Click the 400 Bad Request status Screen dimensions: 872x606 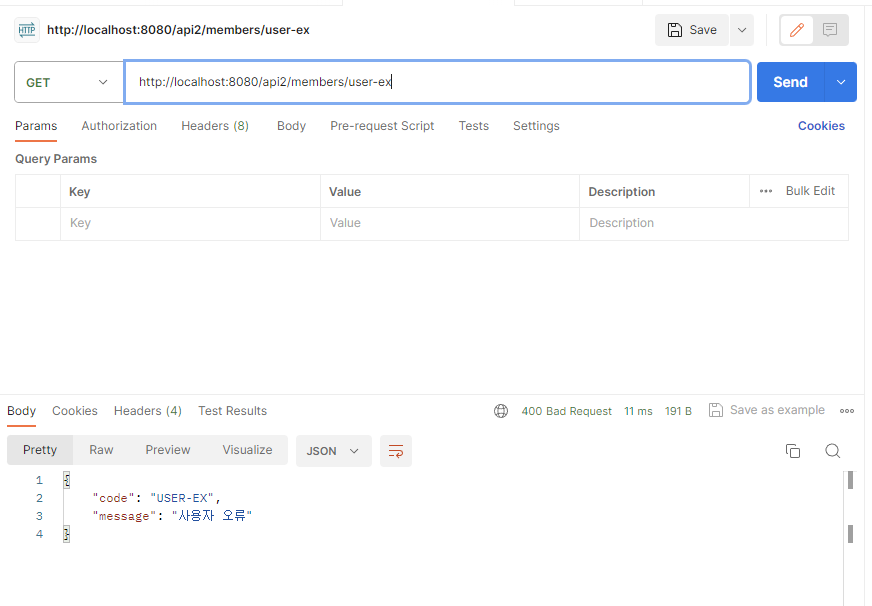pos(566,411)
